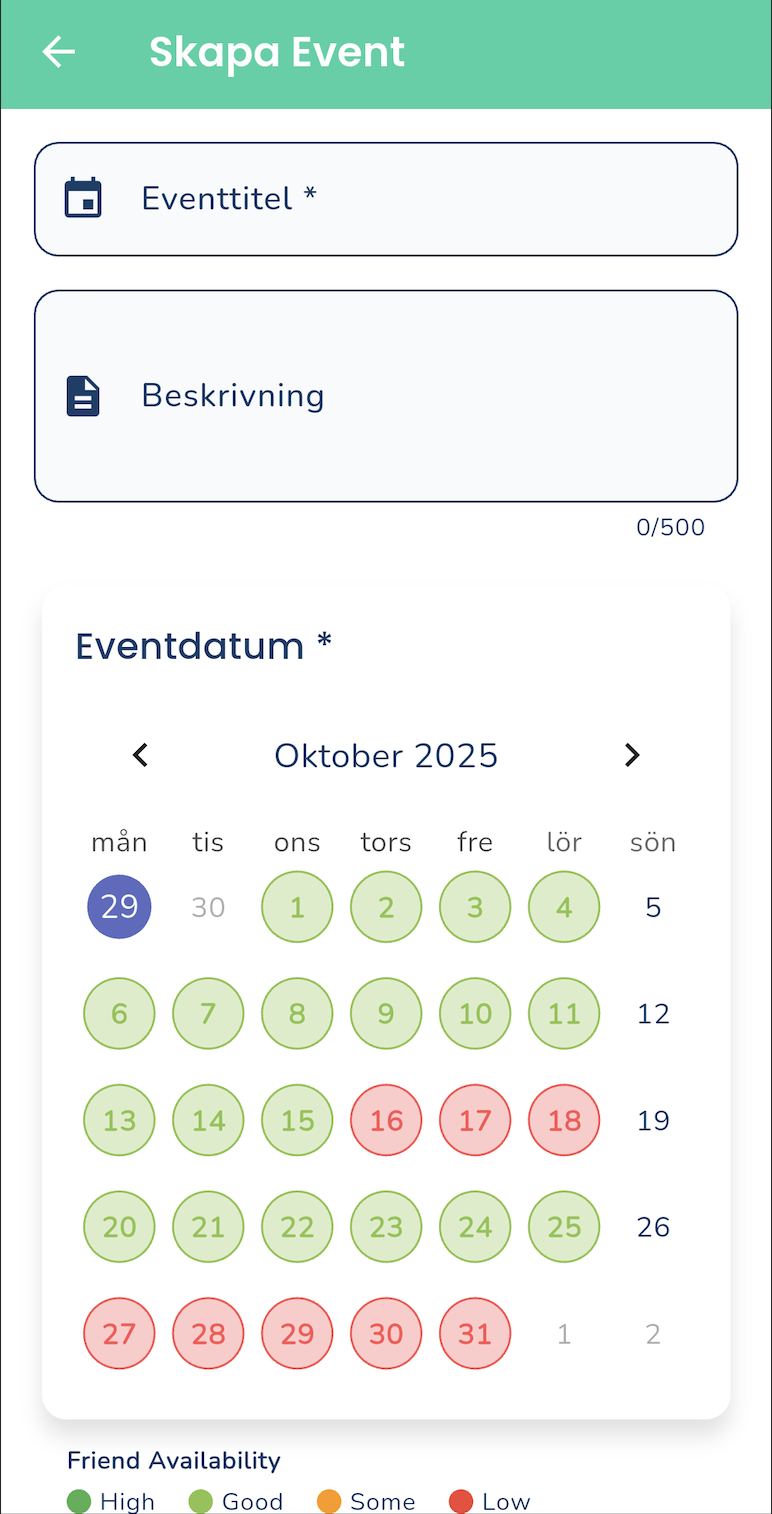772x1514 pixels.
Task: Select the highlighted date 29 September
Action: pos(119,907)
